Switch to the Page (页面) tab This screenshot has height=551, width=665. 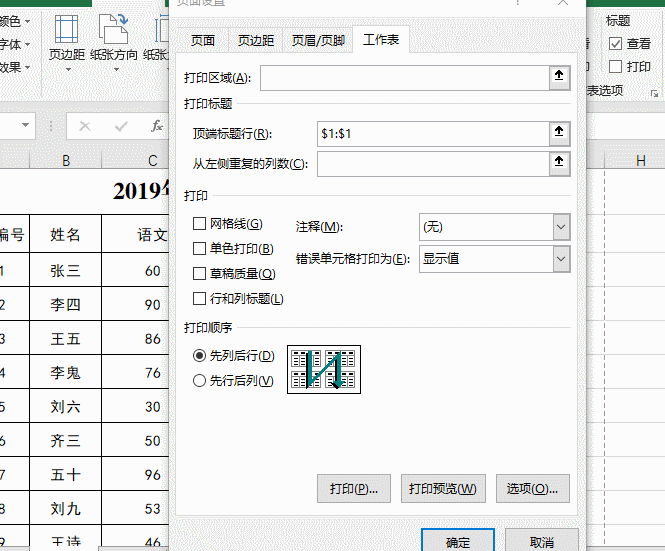coord(203,41)
